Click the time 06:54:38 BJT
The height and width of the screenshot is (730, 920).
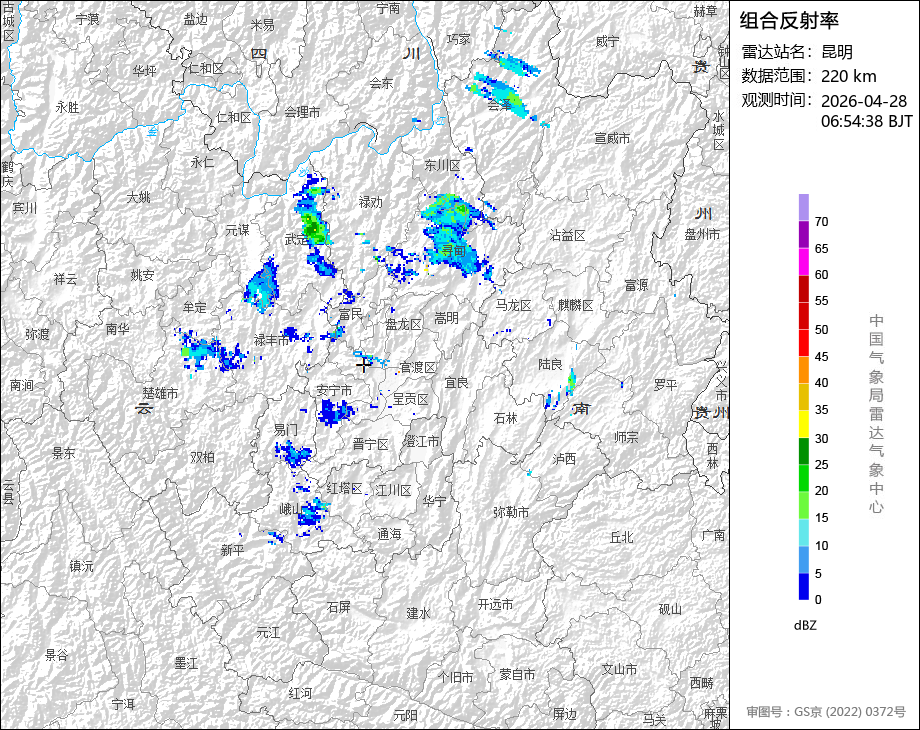point(867,121)
